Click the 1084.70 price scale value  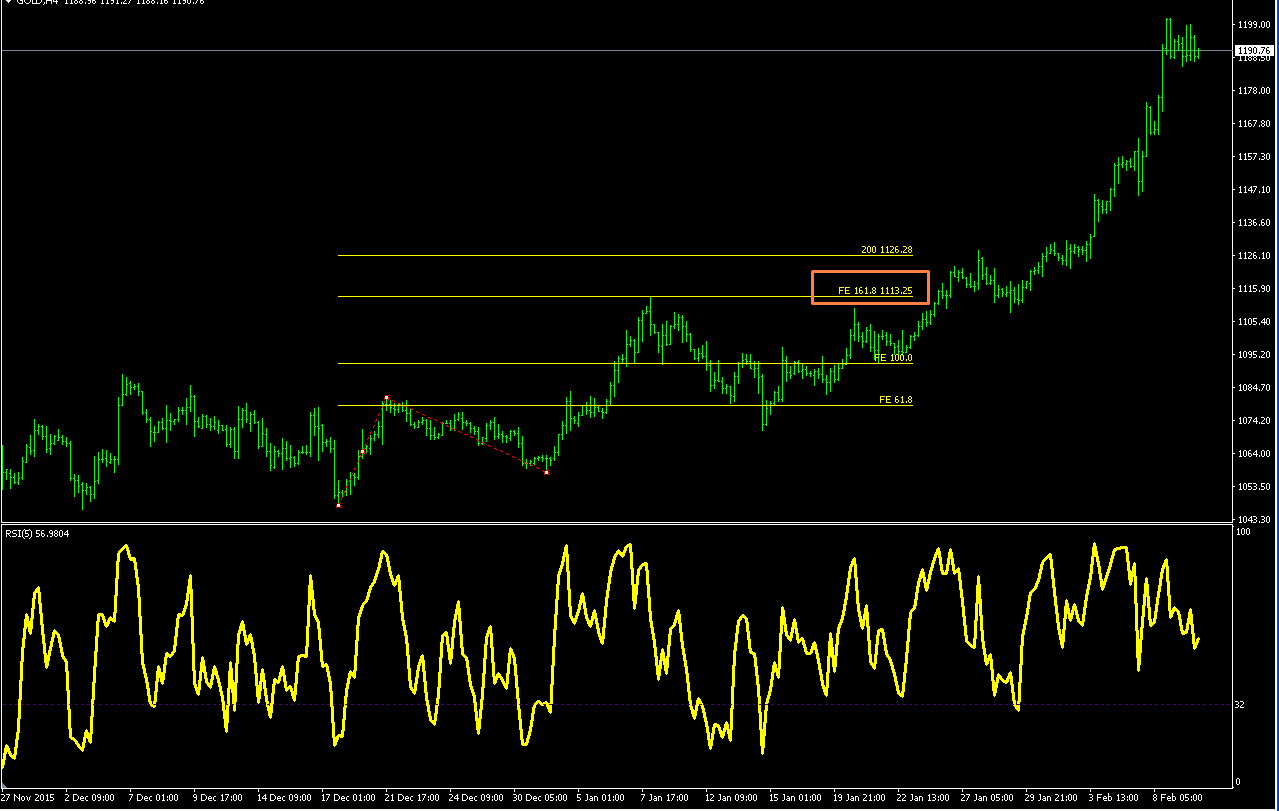[x=1253, y=388]
